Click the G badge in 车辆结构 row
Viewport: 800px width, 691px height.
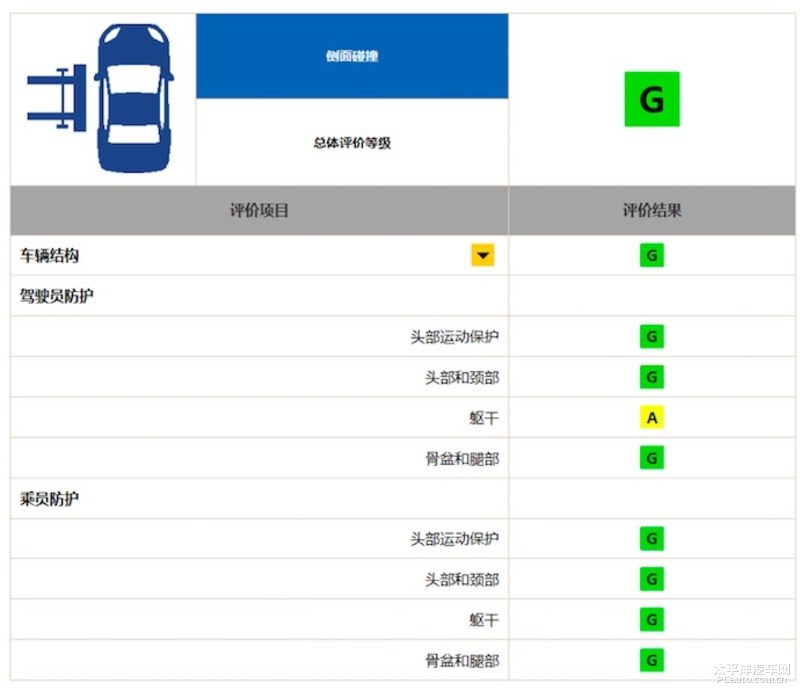coord(652,255)
